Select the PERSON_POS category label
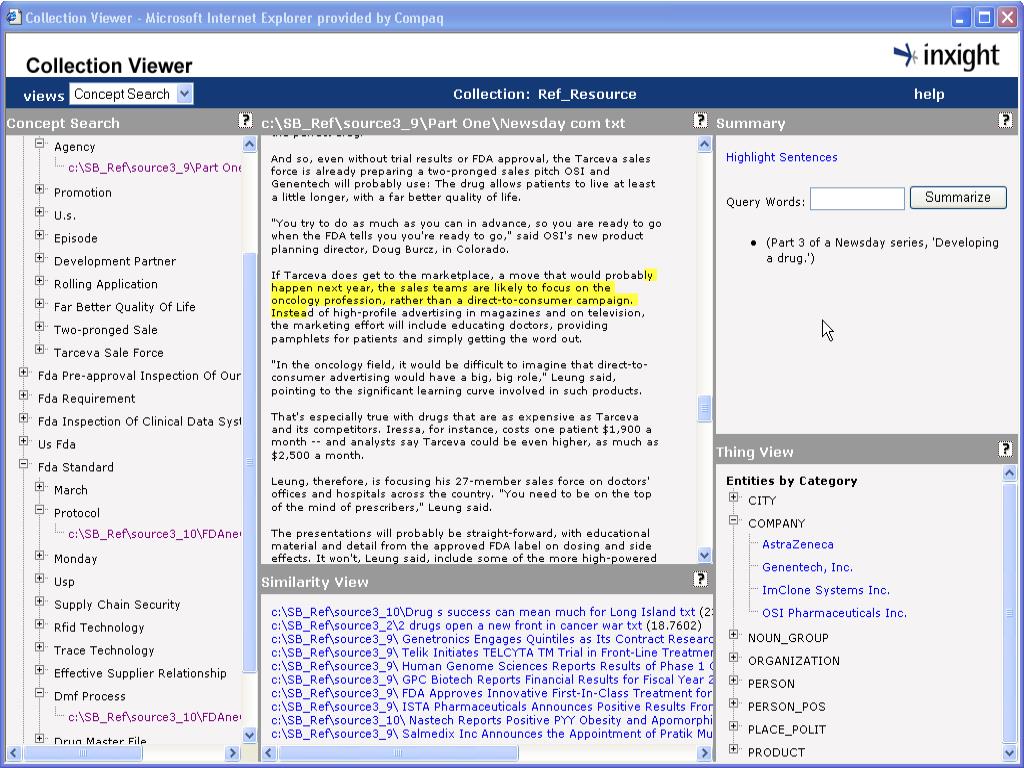This screenshot has width=1024, height=768. (786, 707)
